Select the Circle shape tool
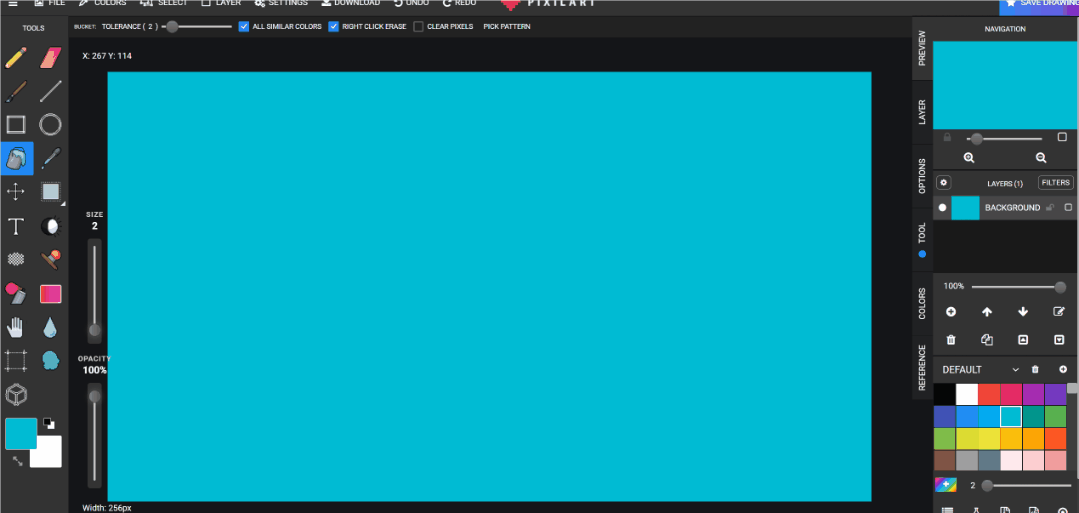The image size is (1079, 513). [50, 125]
